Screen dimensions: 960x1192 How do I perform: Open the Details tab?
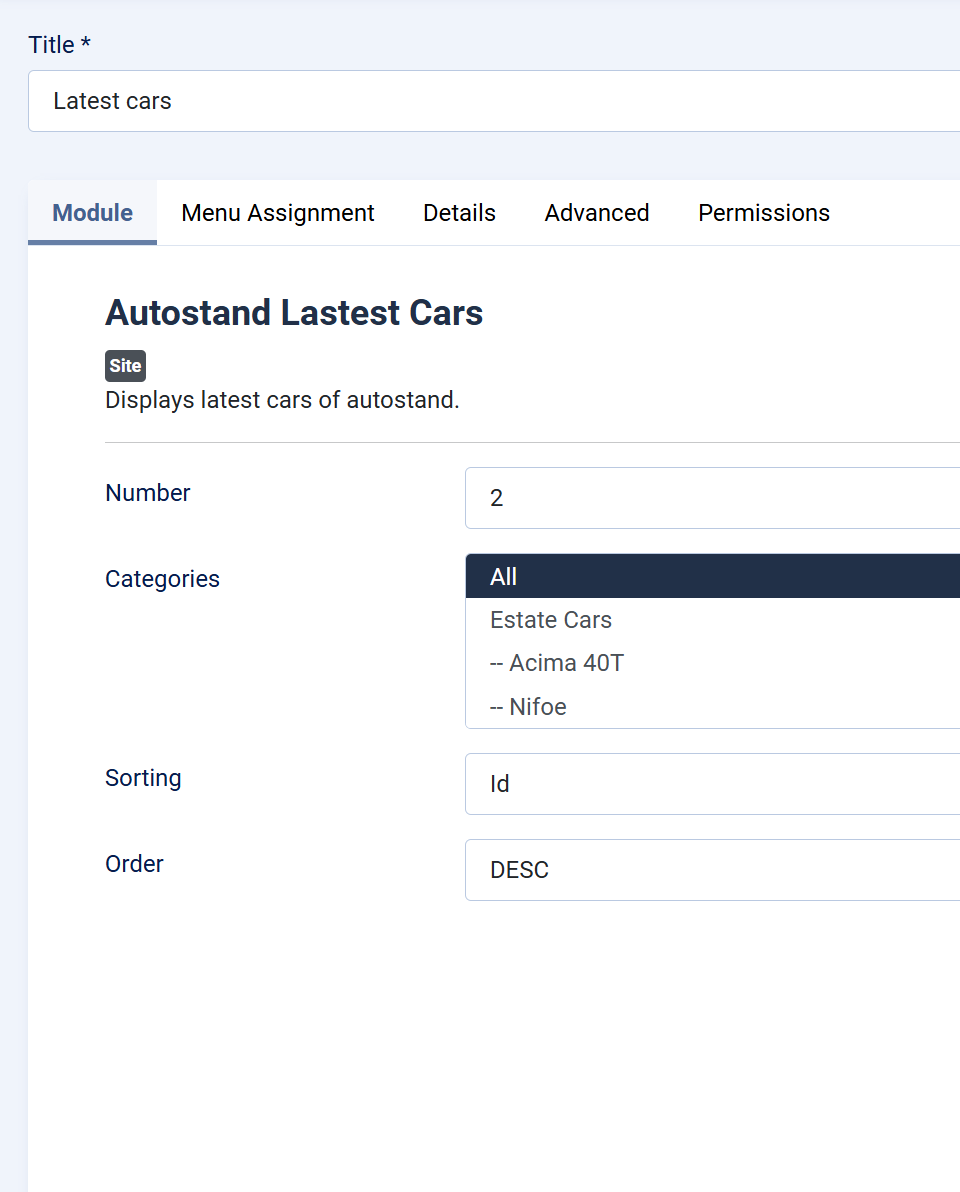coord(459,213)
